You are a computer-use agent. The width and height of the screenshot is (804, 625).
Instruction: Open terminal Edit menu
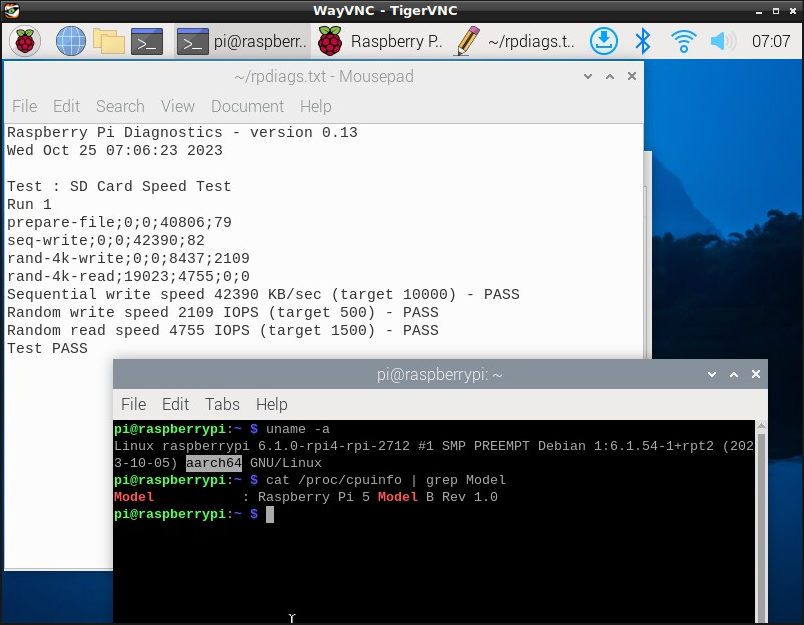175,404
